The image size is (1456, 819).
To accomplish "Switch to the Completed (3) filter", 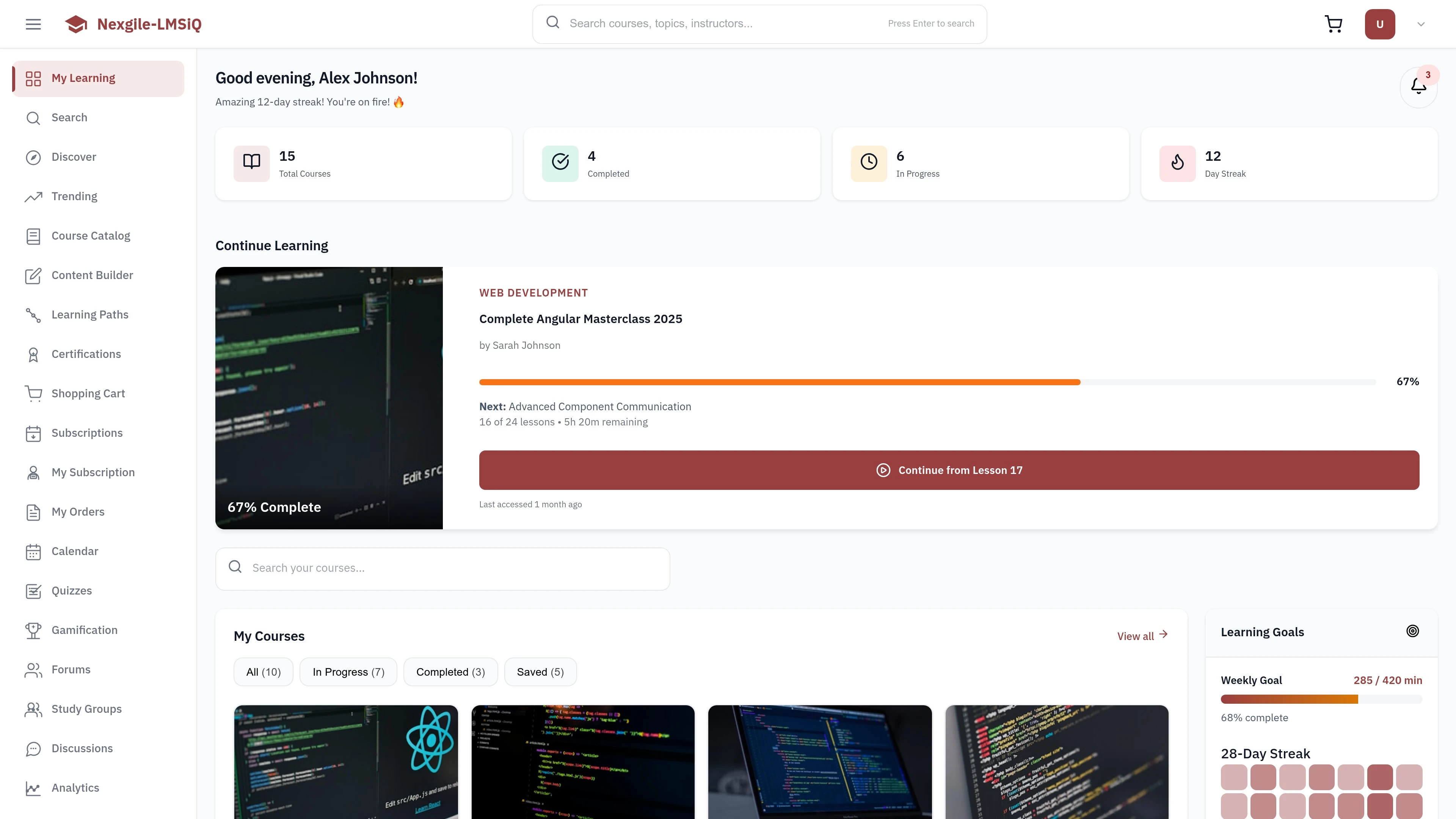I will click(450, 672).
